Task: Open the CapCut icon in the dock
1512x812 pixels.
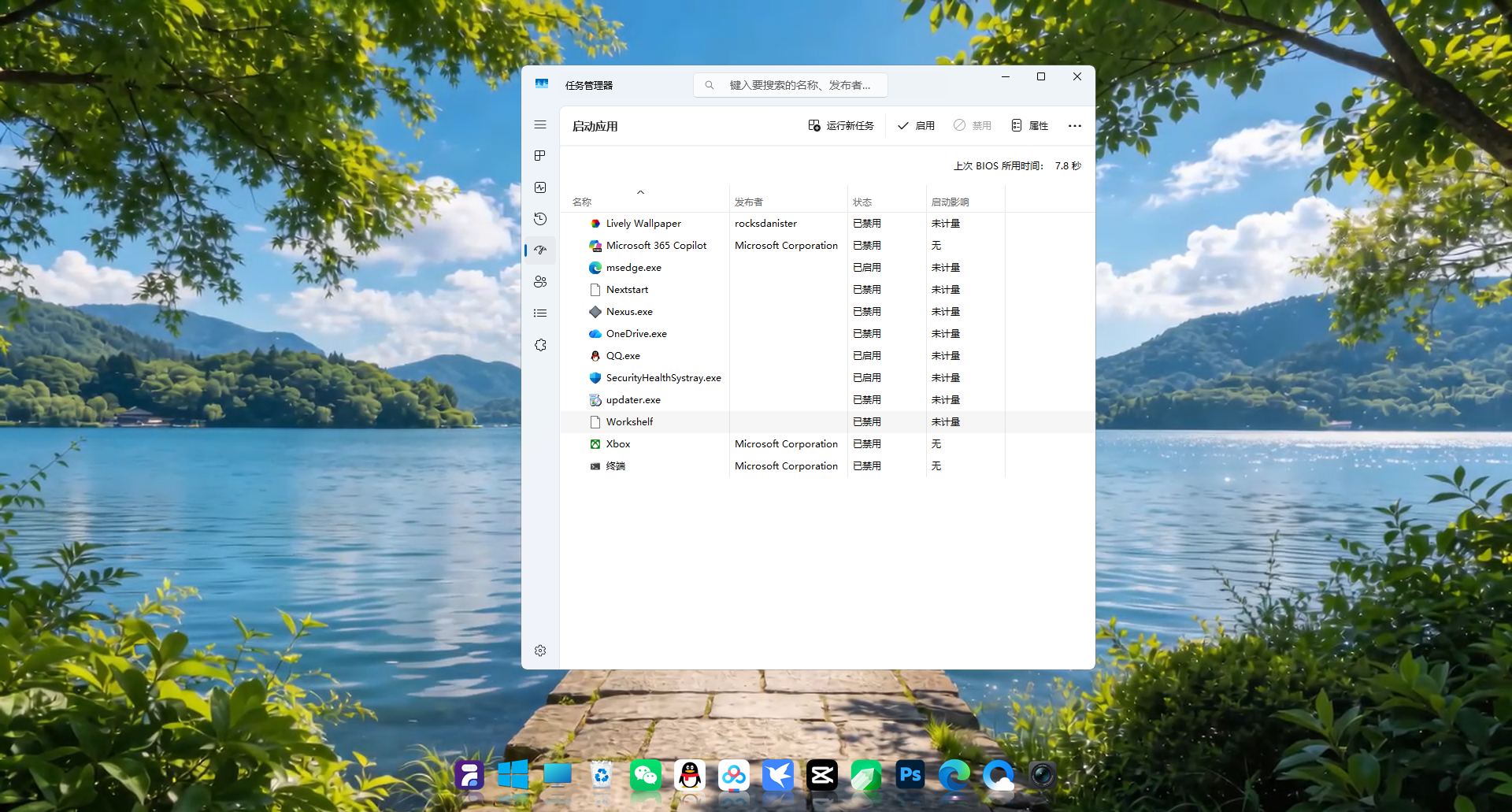Action: point(822,776)
